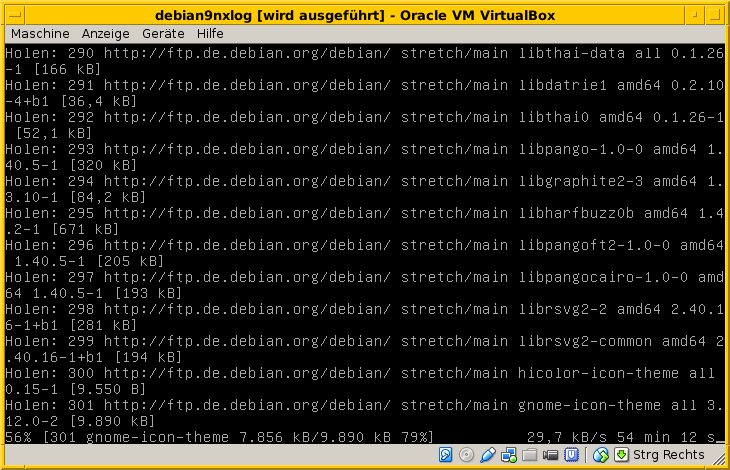Open the USB devices status icon
Viewport: 730px width, 470px height.
pos(487,455)
